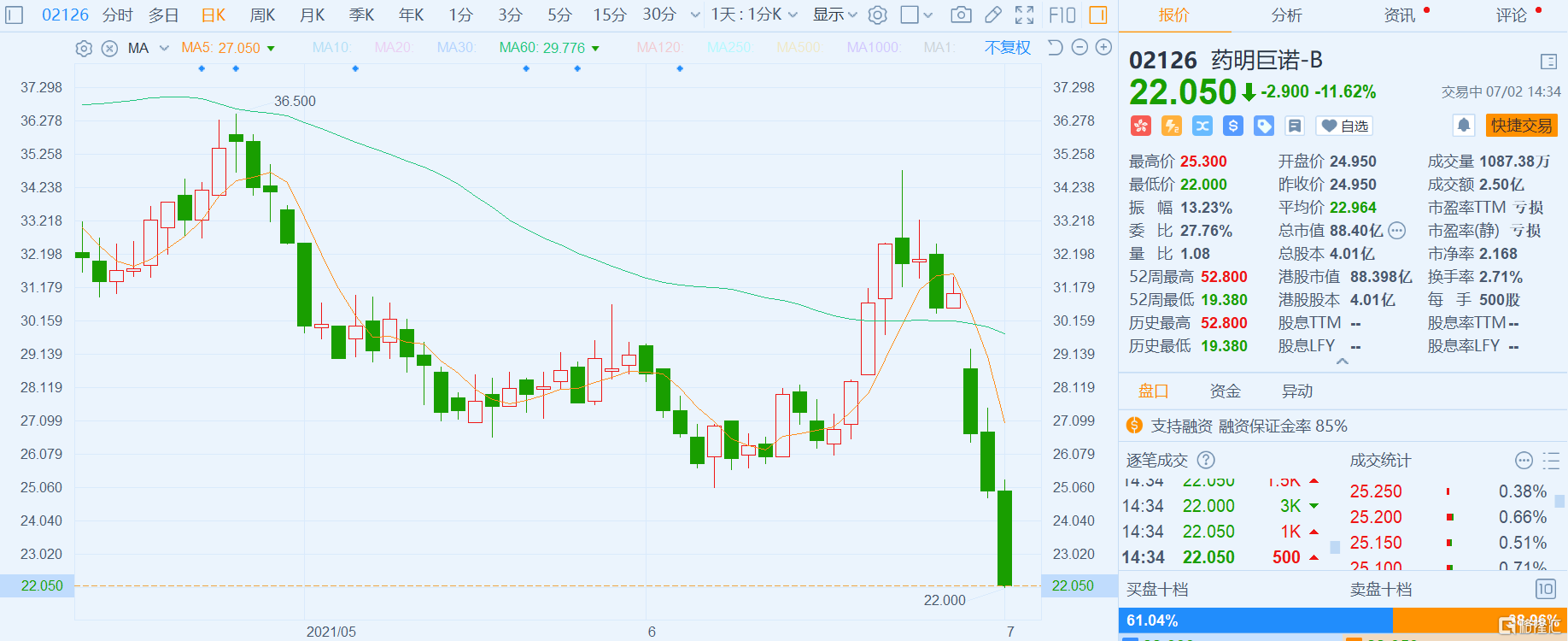Click blue buy-side 61.04% ratio bar
1568x641 pixels.
(x=1255, y=620)
